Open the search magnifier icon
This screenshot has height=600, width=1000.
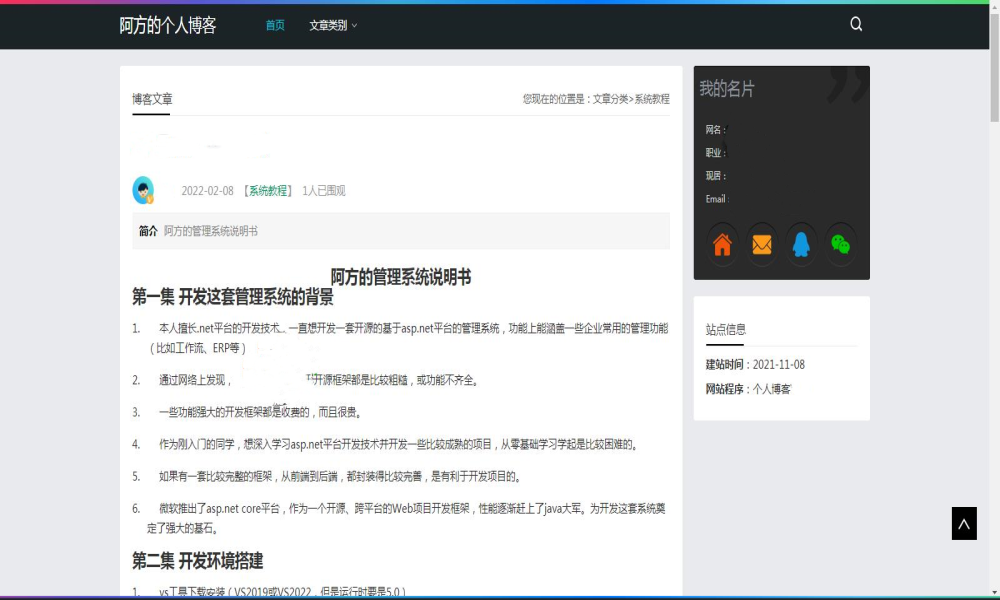(856, 25)
